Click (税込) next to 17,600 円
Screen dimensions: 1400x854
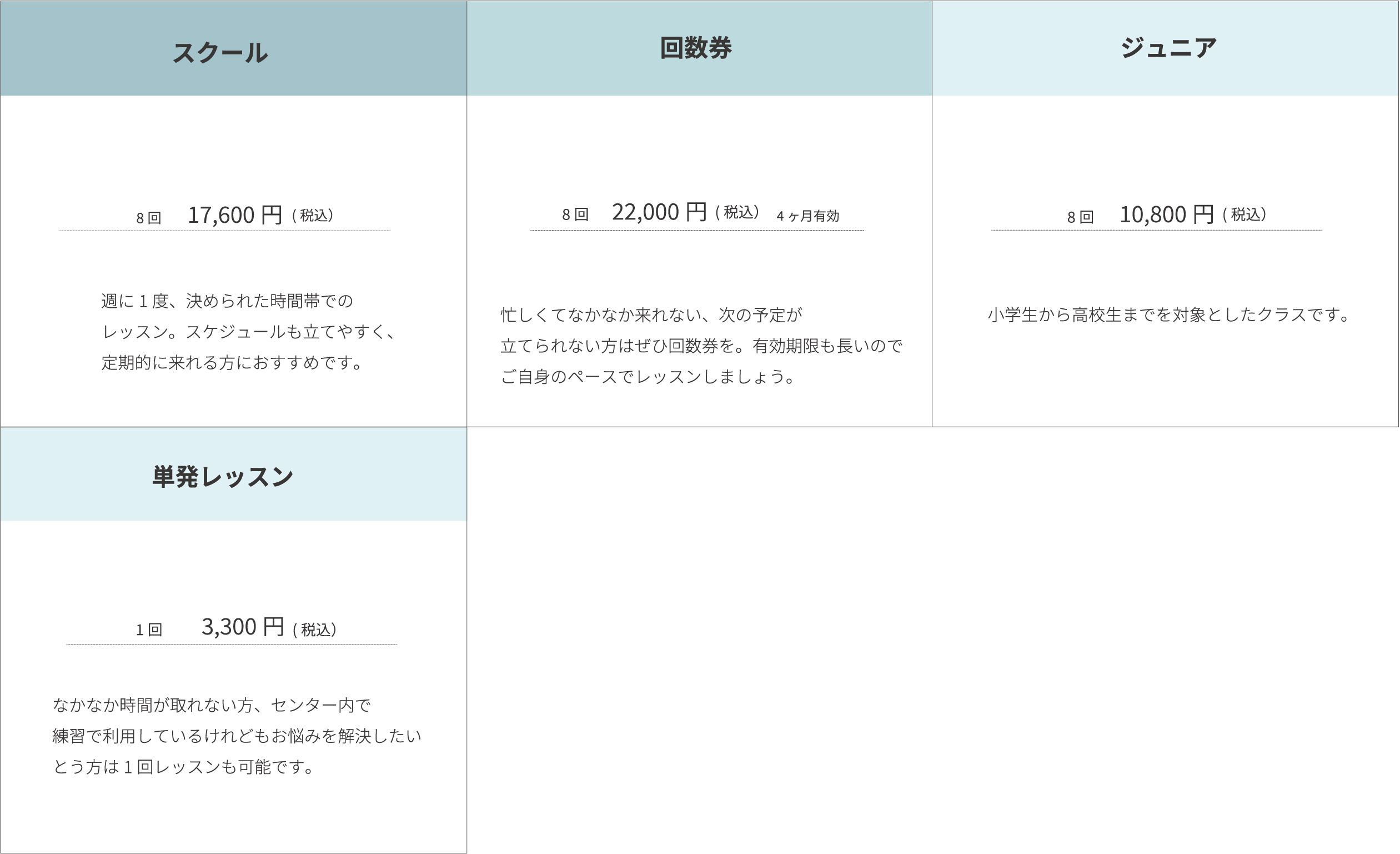coord(313,216)
